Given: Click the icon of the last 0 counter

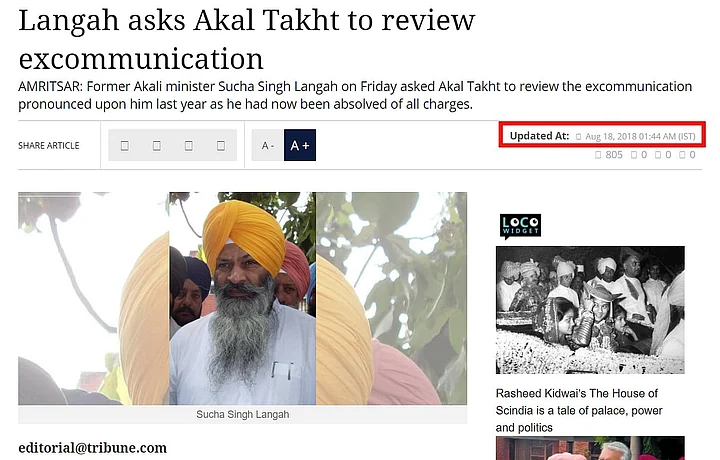Looking at the screenshot, I should tap(682, 155).
